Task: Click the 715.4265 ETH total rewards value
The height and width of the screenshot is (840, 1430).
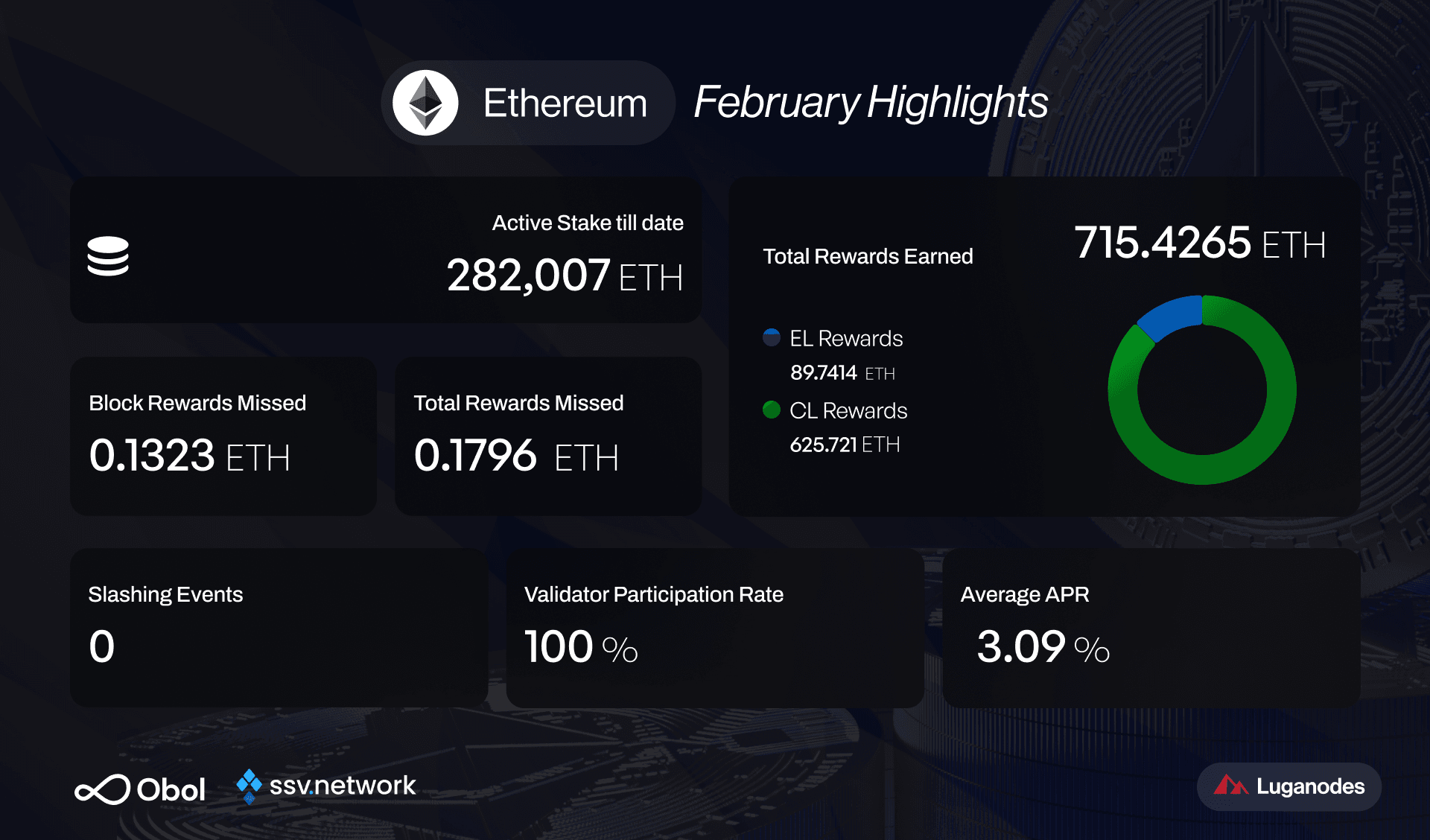Action: tap(1199, 243)
